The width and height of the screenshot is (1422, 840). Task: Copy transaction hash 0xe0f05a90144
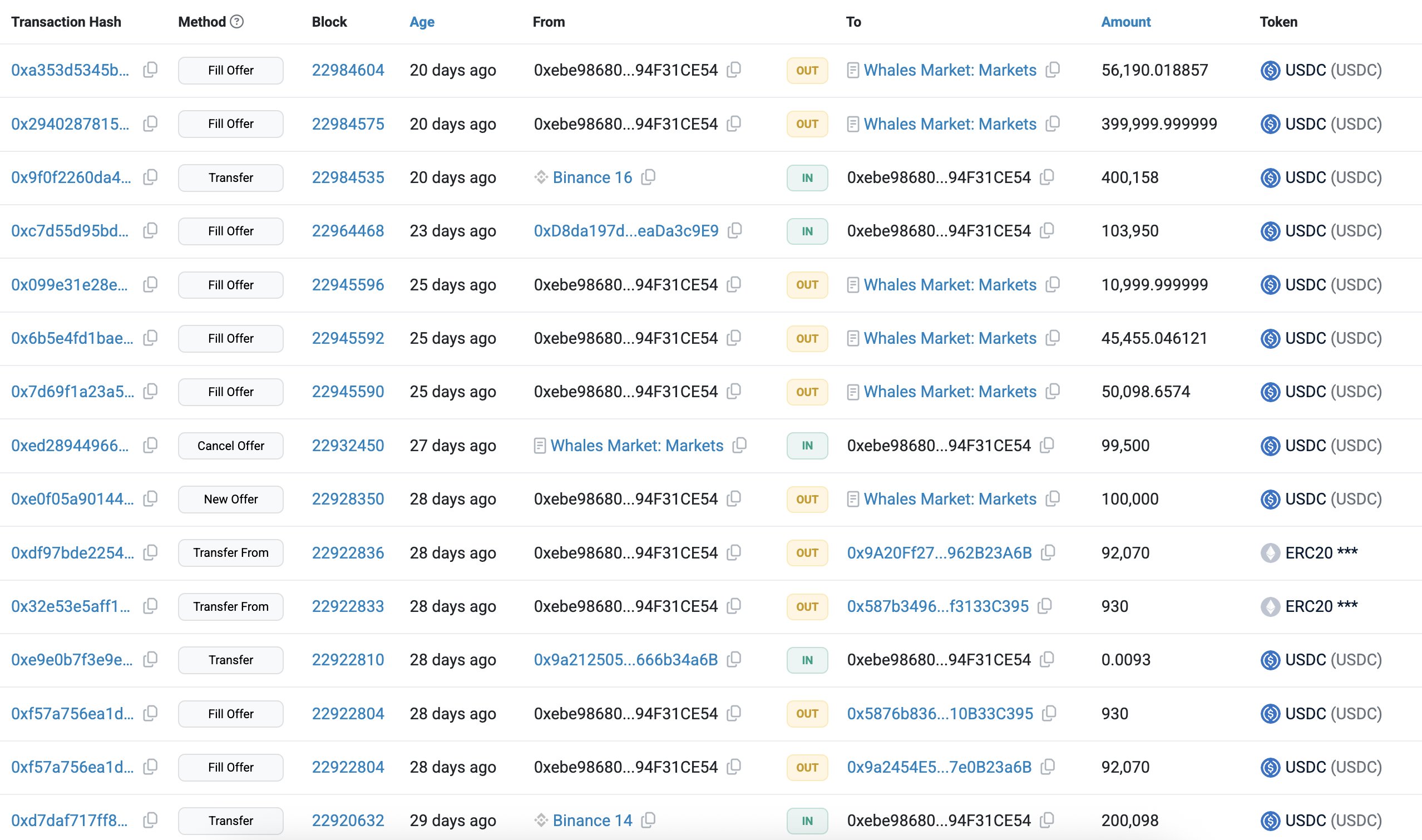[150, 499]
